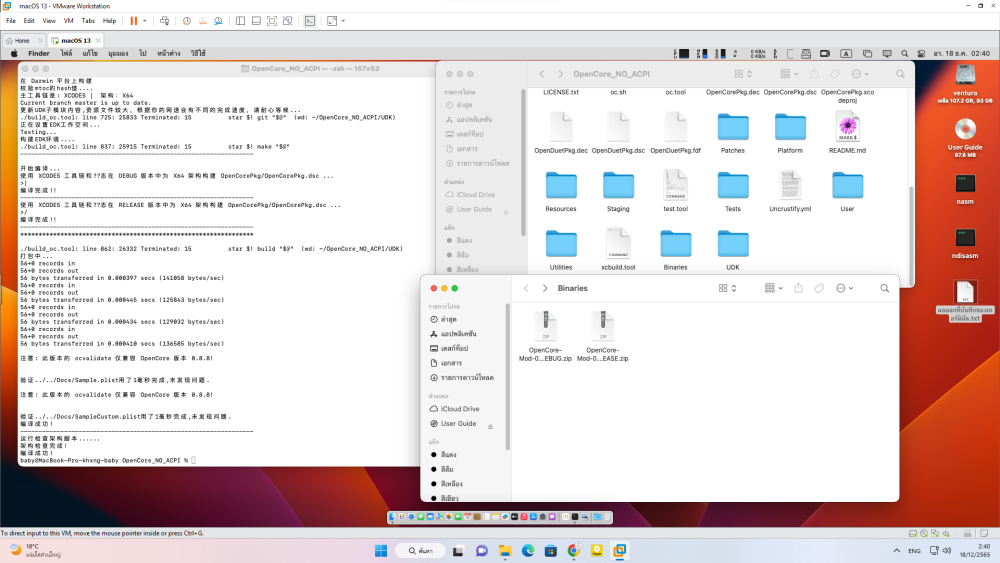
Task: Open Patches folder in OpenCore_NO_ACPI window
Action: (733, 133)
